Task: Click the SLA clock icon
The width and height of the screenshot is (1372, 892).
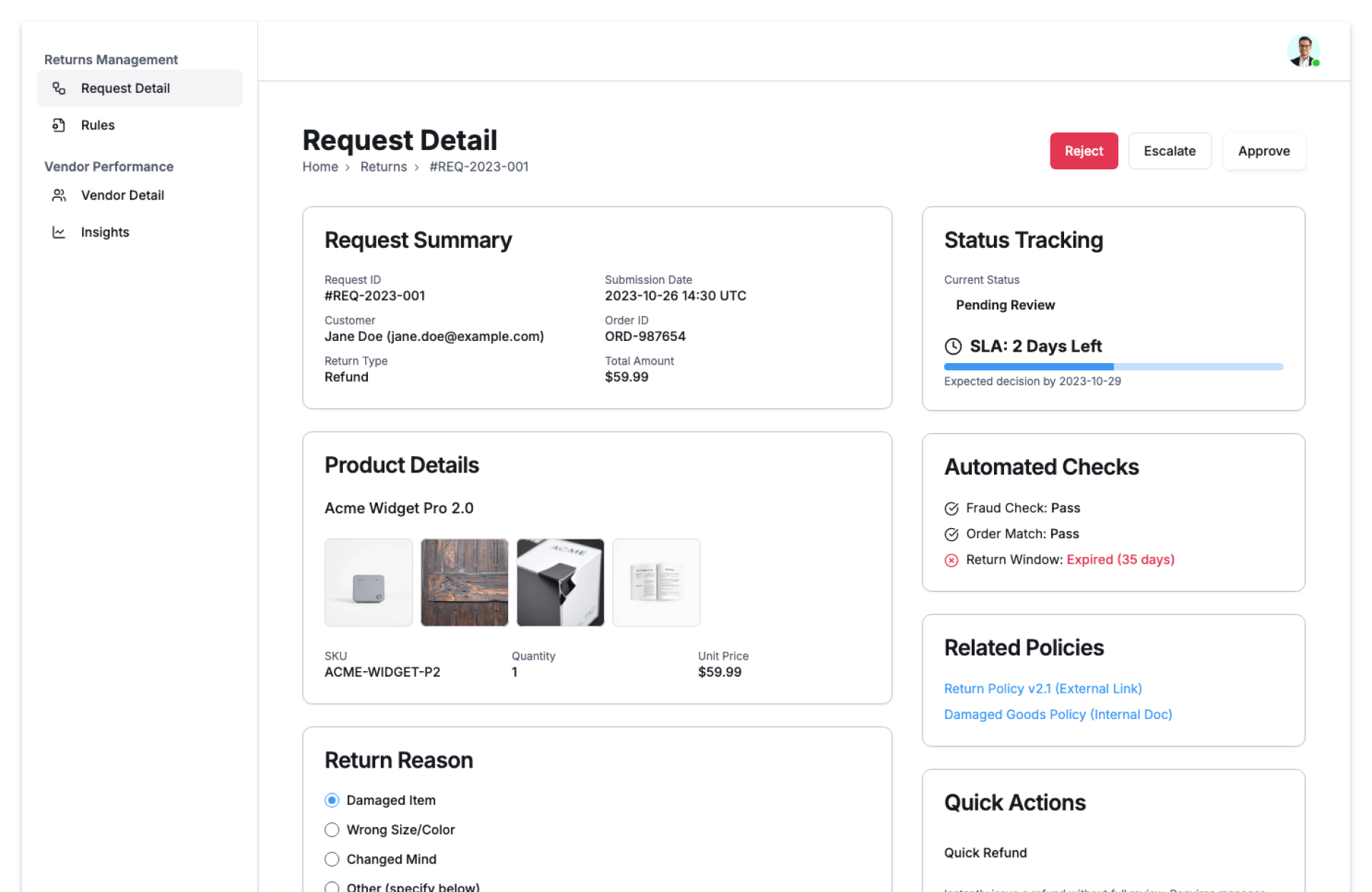Action: [953, 347]
